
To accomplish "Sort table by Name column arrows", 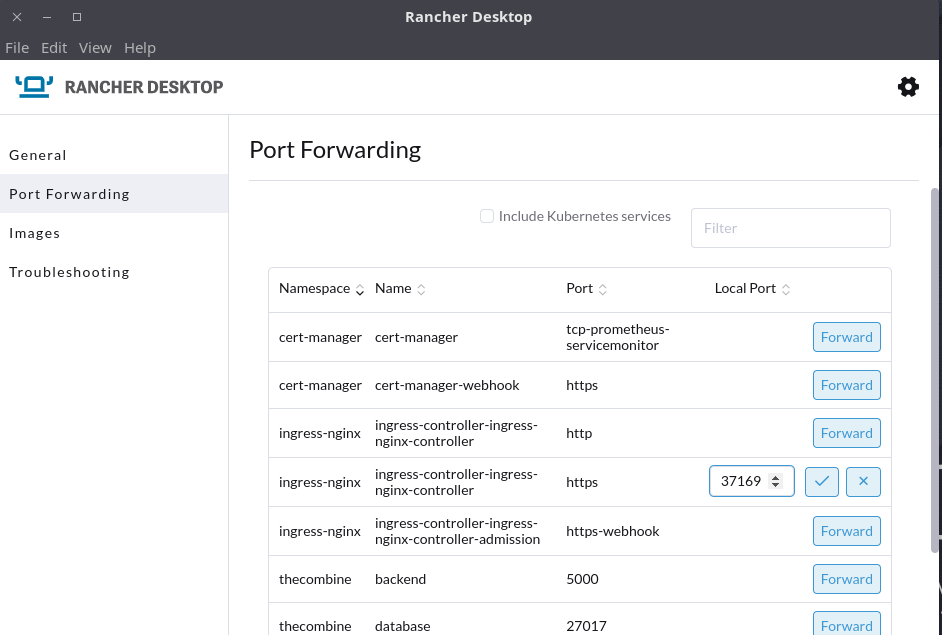I will pos(421,290).
